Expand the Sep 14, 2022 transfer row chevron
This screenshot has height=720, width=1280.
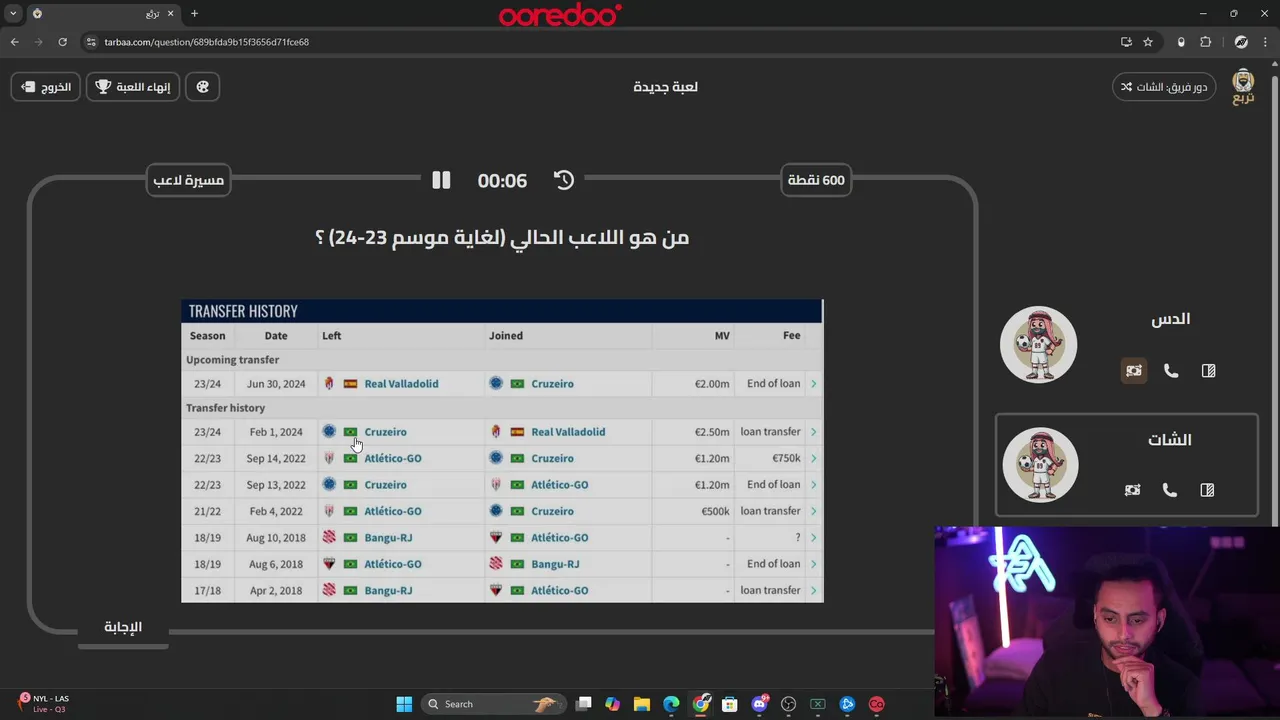[x=813, y=458]
